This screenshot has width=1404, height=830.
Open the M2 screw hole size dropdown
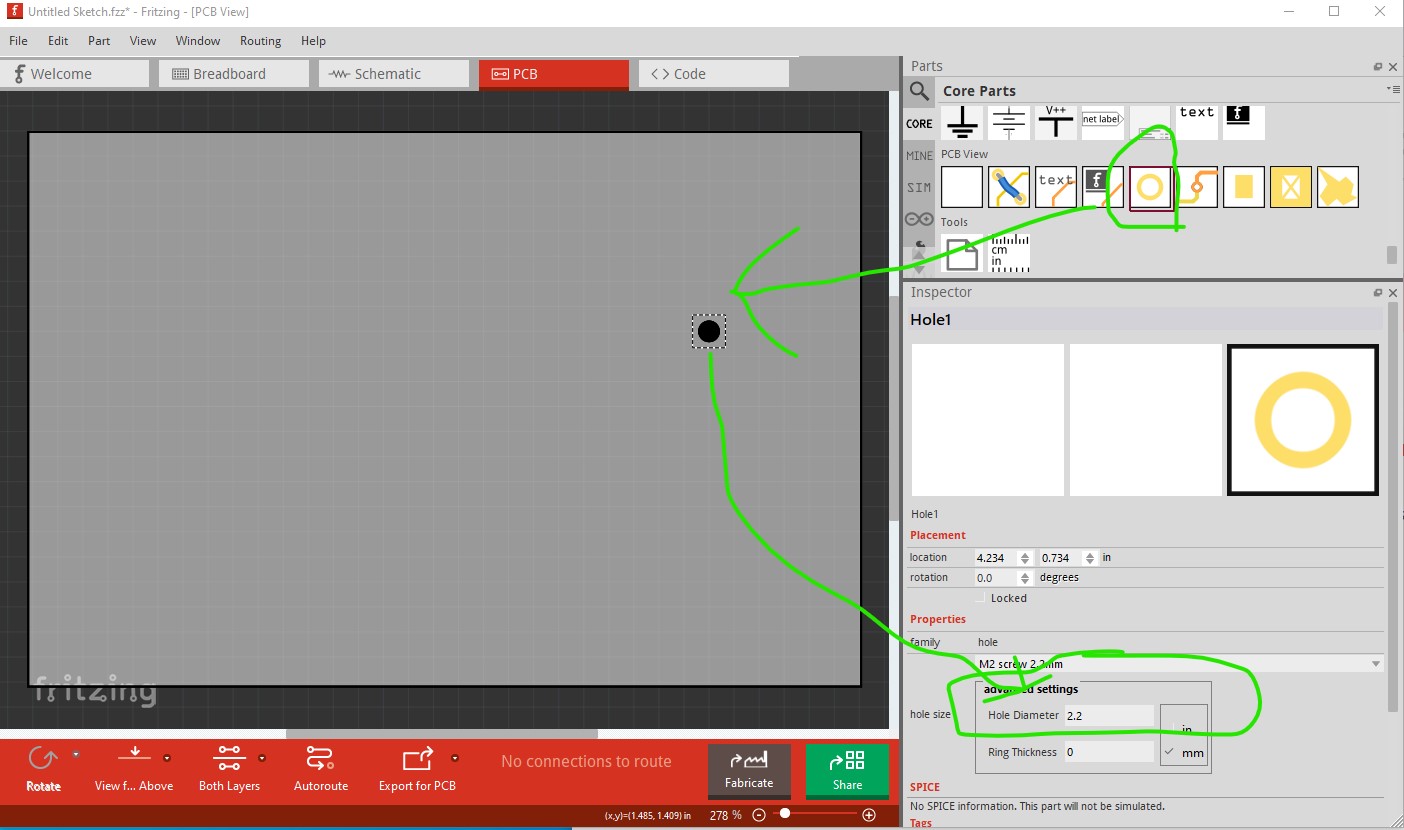point(1179,663)
